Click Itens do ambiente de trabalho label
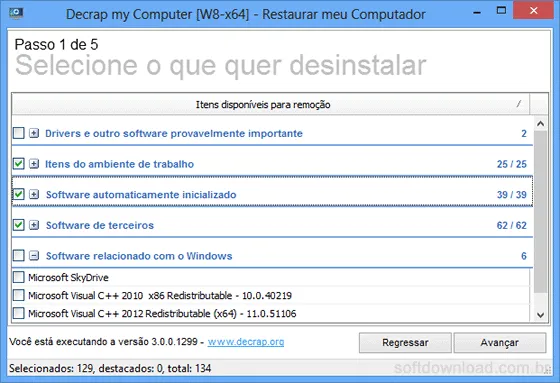The image size is (560, 383). [x=119, y=164]
